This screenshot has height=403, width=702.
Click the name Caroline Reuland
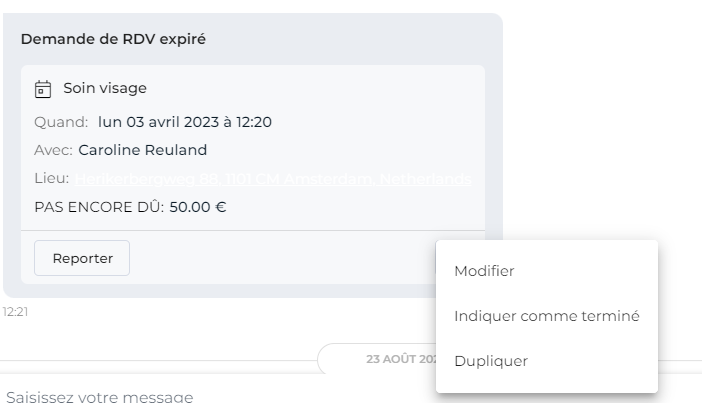(x=142, y=150)
